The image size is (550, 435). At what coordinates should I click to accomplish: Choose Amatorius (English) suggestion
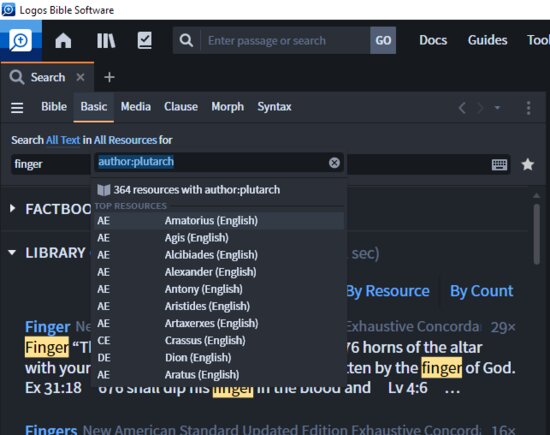[219, 221]
